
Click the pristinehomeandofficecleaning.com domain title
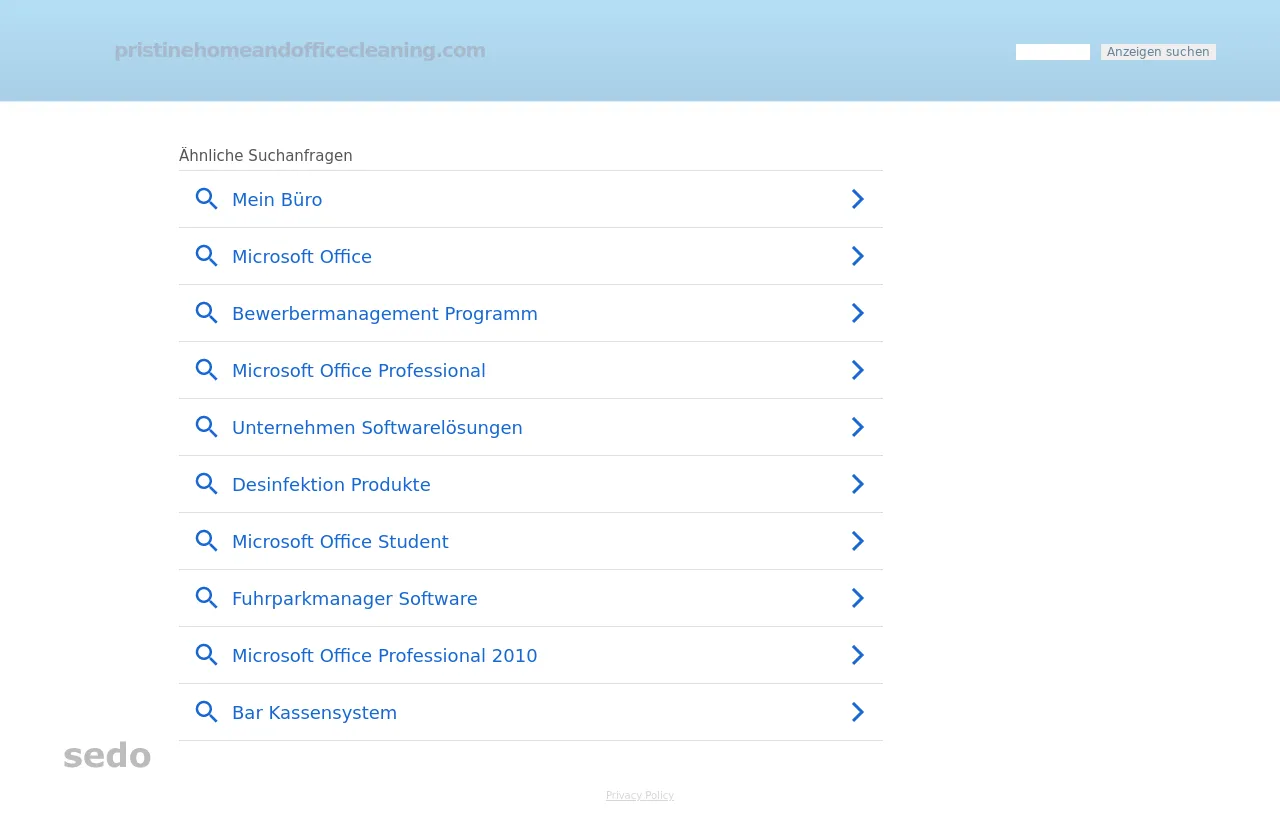pyautogui.click(x=300, y=50)
